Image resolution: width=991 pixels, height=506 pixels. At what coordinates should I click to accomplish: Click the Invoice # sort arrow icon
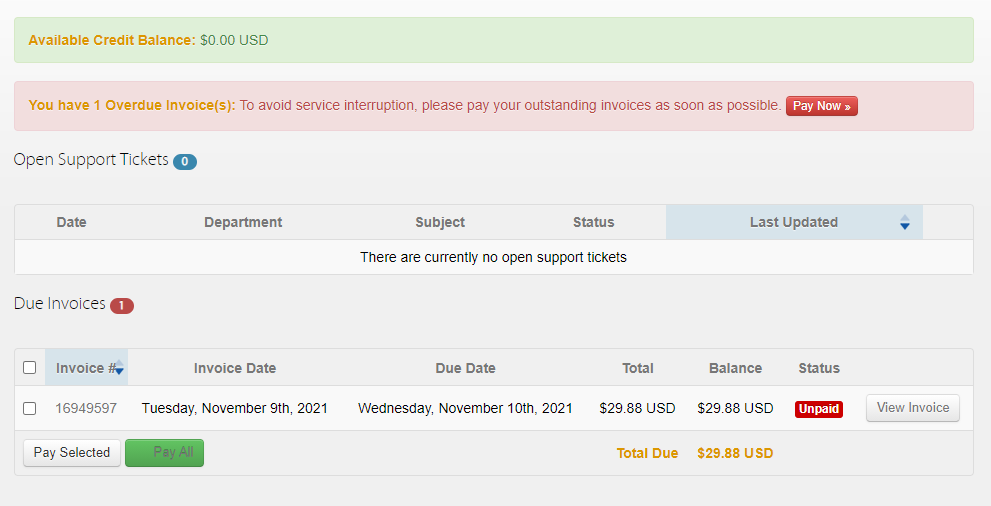click(119, 368)
